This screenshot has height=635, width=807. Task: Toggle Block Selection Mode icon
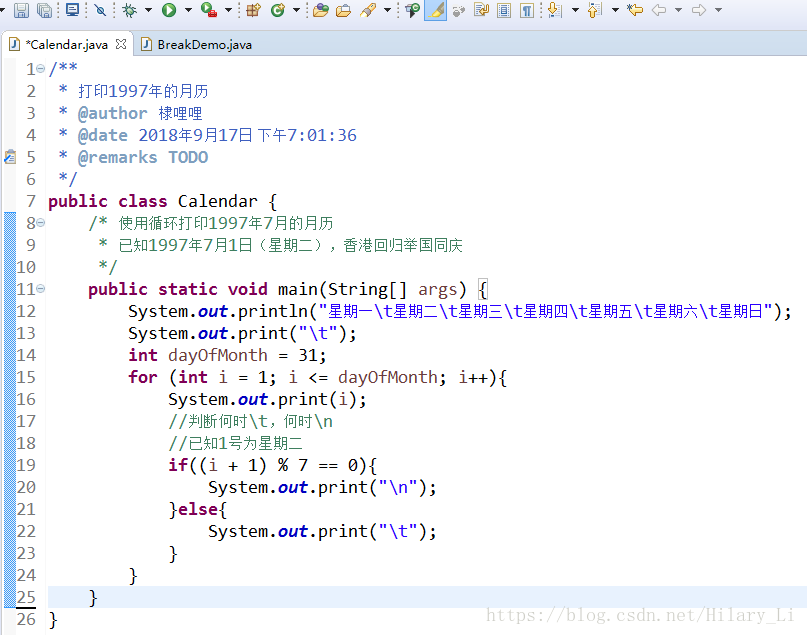point(504,10)
